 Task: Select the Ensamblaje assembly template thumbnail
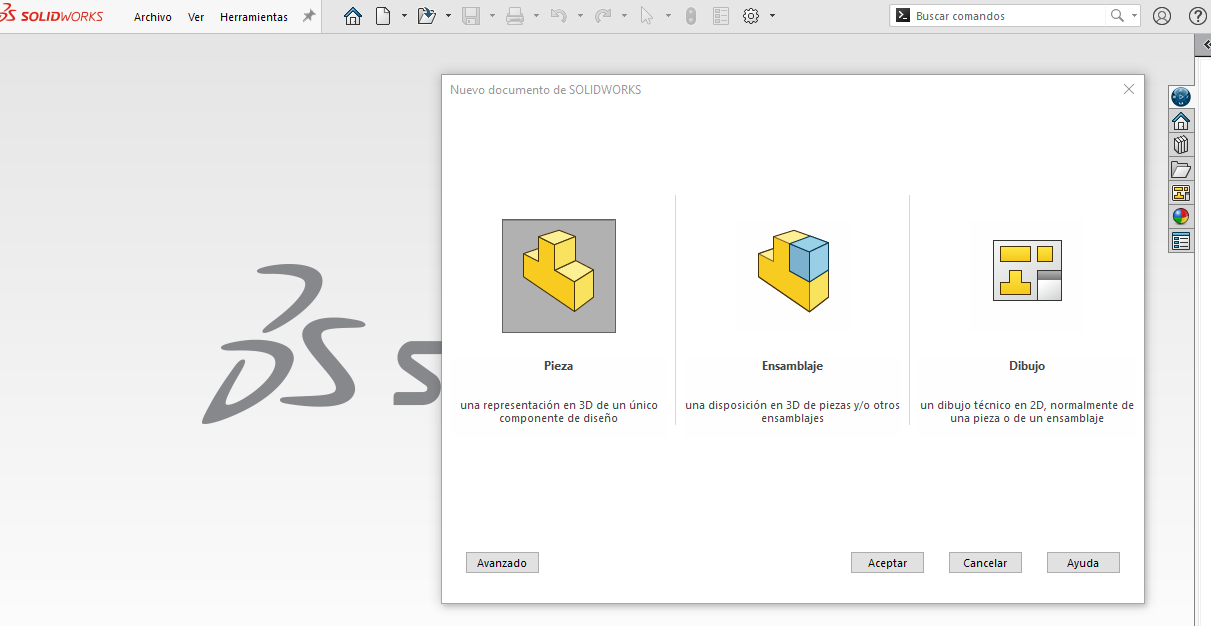click(x=793, y=272)
